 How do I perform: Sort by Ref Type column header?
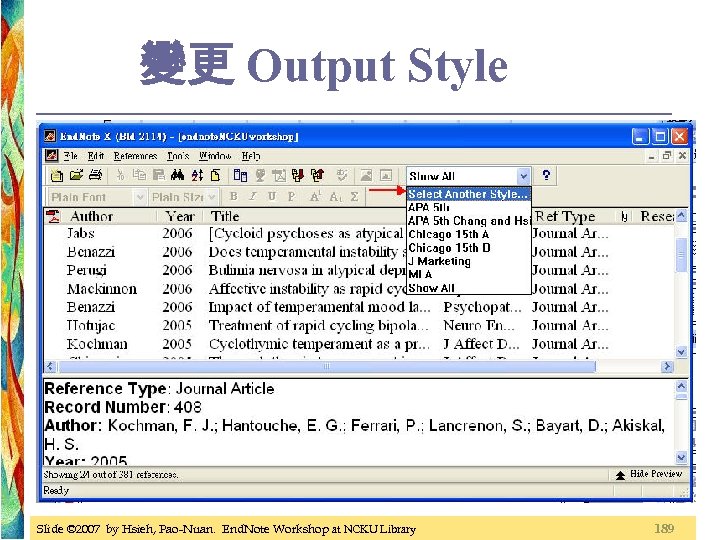pos(565,216)
